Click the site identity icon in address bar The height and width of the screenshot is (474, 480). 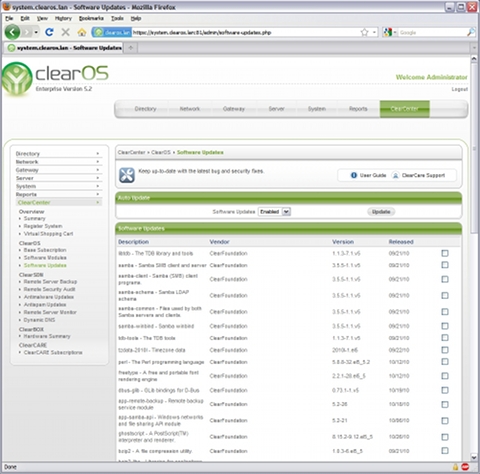(112, 32)
